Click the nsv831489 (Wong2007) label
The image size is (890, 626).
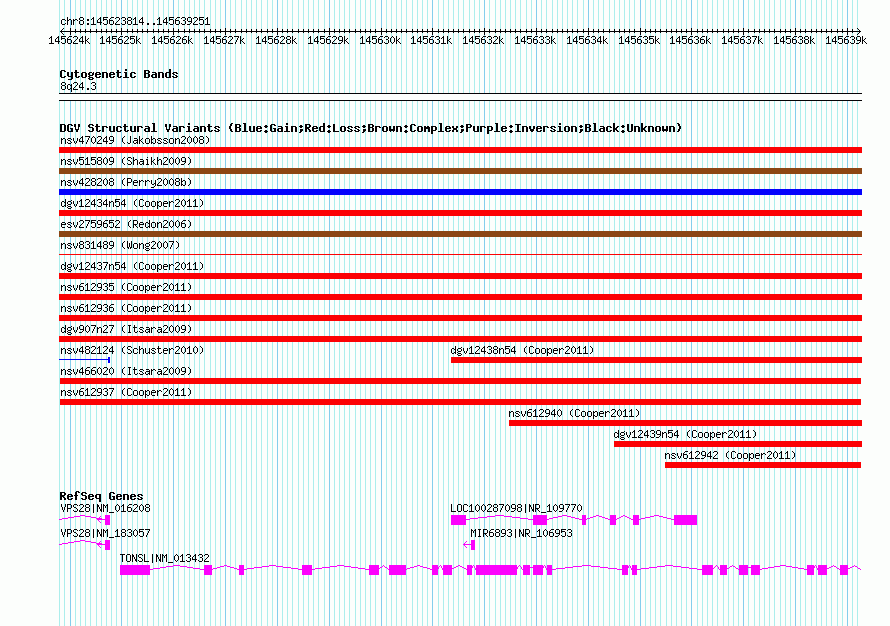(120, 245)
